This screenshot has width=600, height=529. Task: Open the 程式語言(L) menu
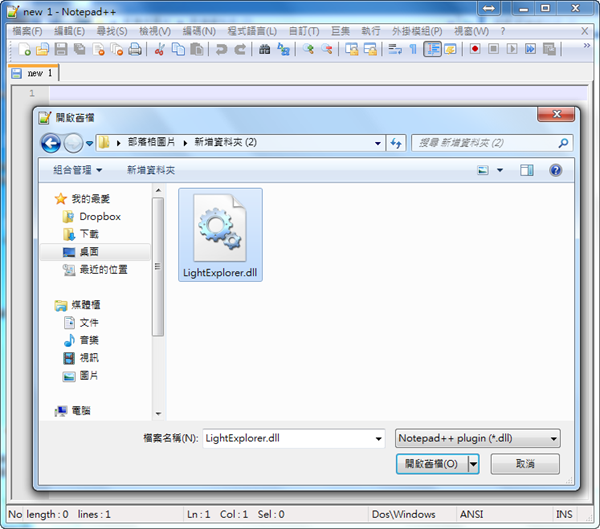click(252, 31)
